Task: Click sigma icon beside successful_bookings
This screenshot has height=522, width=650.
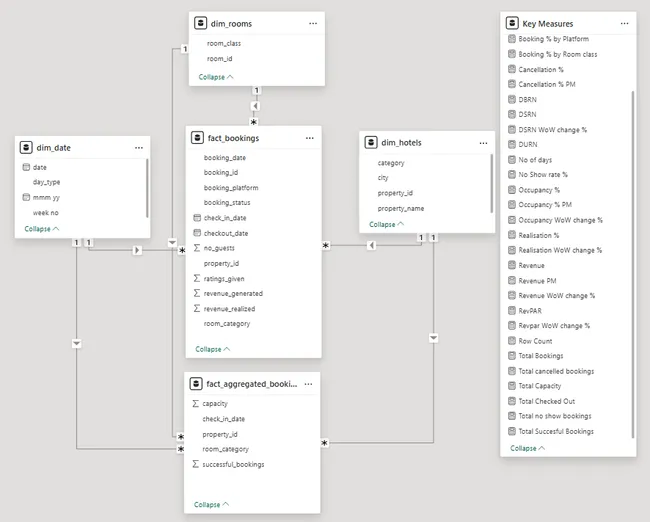Action: pos(196,464)
